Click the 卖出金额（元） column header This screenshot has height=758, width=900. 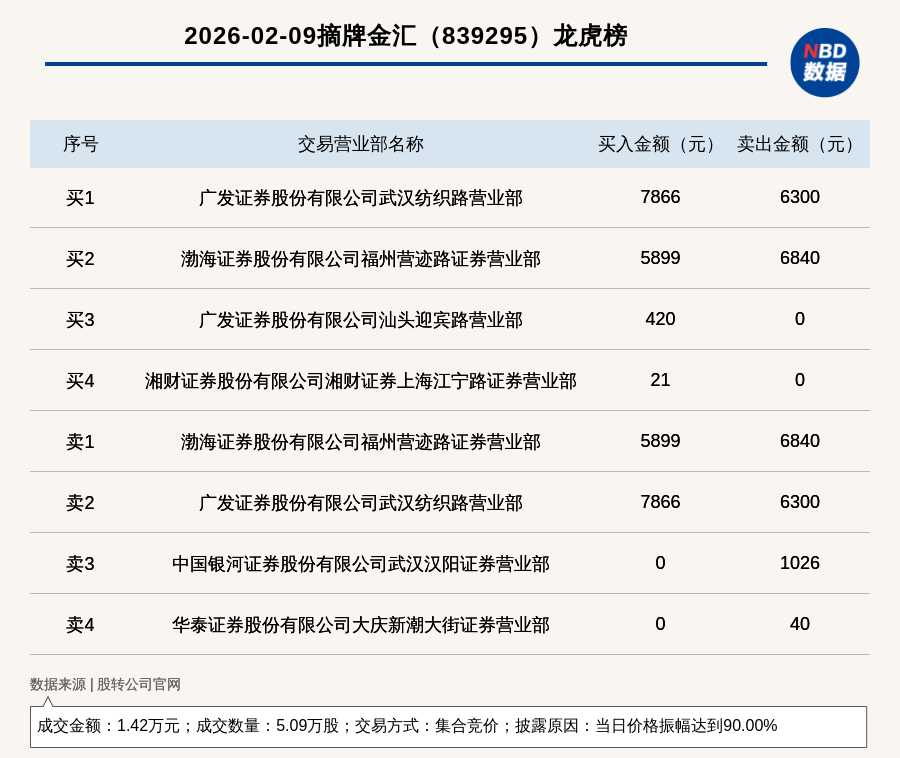(799, 144)
